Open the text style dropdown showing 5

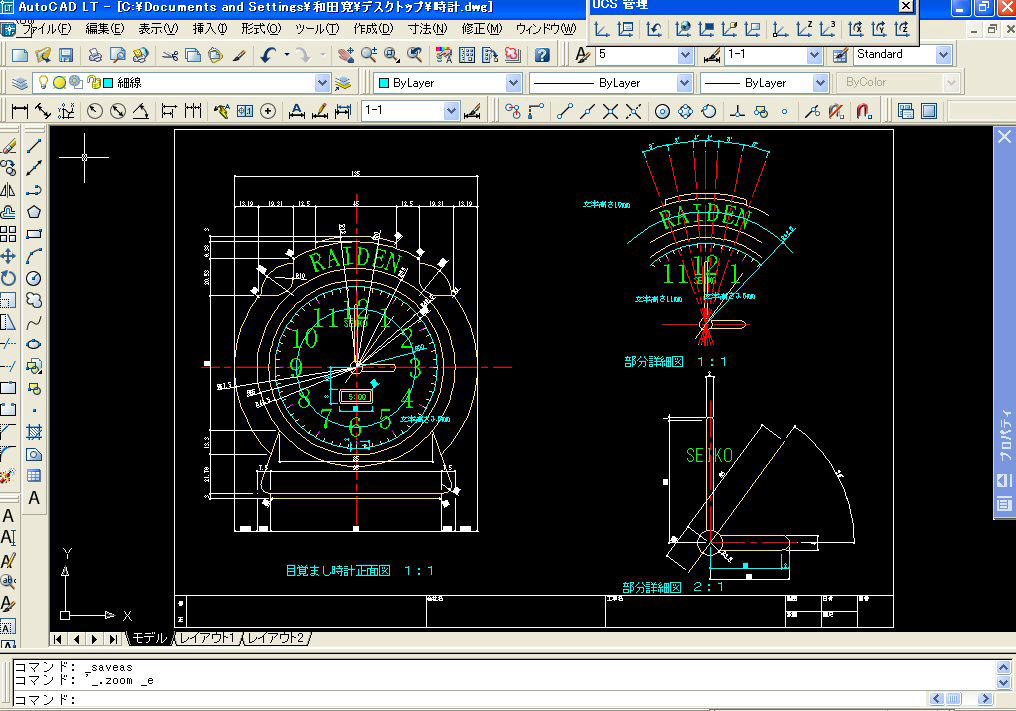pos(686,55)
